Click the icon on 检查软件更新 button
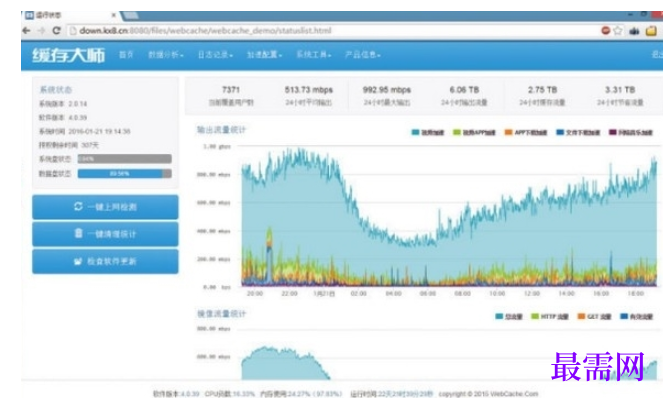663x398 pixels. coord(78,261)
